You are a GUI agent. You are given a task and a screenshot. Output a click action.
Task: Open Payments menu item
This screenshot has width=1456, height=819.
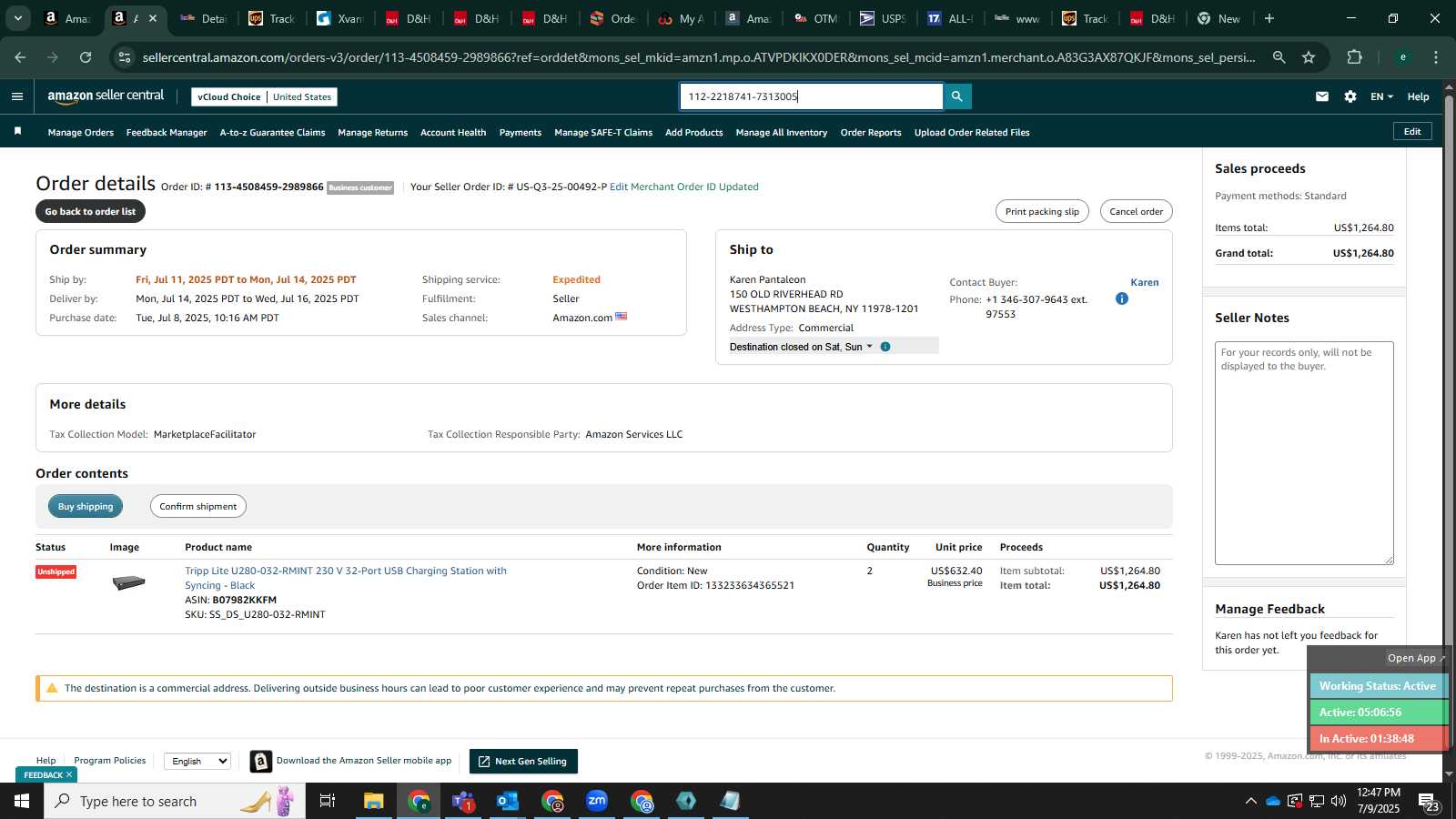click(x=521, y=133)
